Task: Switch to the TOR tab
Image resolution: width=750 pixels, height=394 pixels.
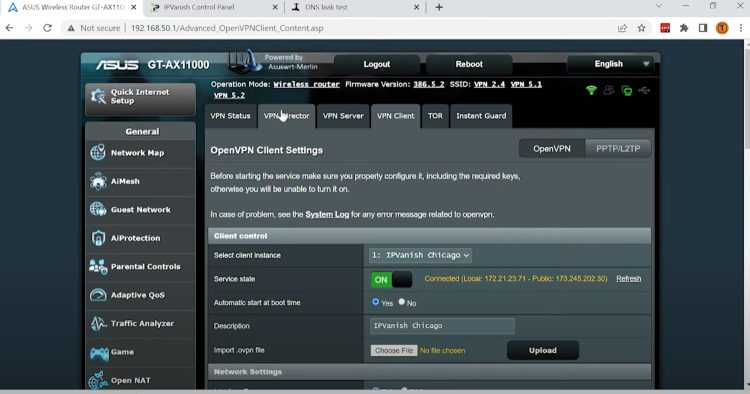Action: point(435,116)
